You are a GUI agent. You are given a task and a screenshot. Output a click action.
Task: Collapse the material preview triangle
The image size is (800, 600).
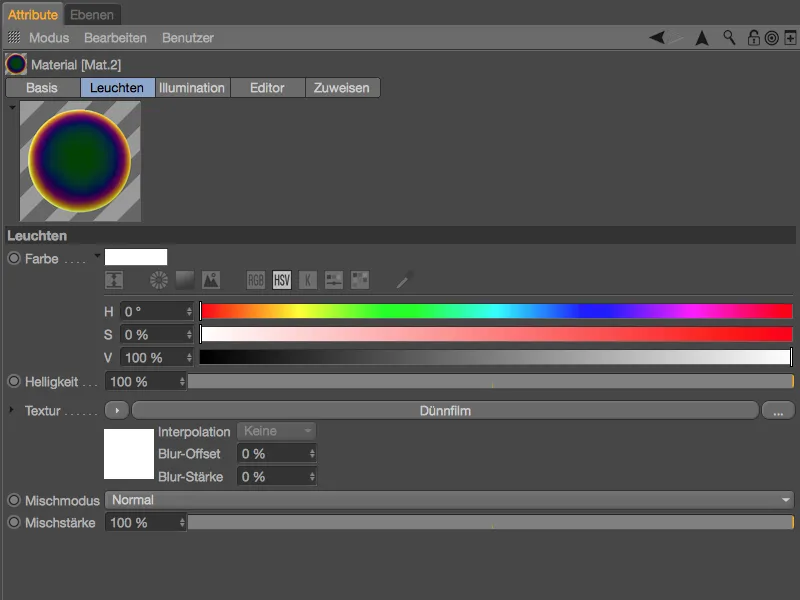click(12, 108)
